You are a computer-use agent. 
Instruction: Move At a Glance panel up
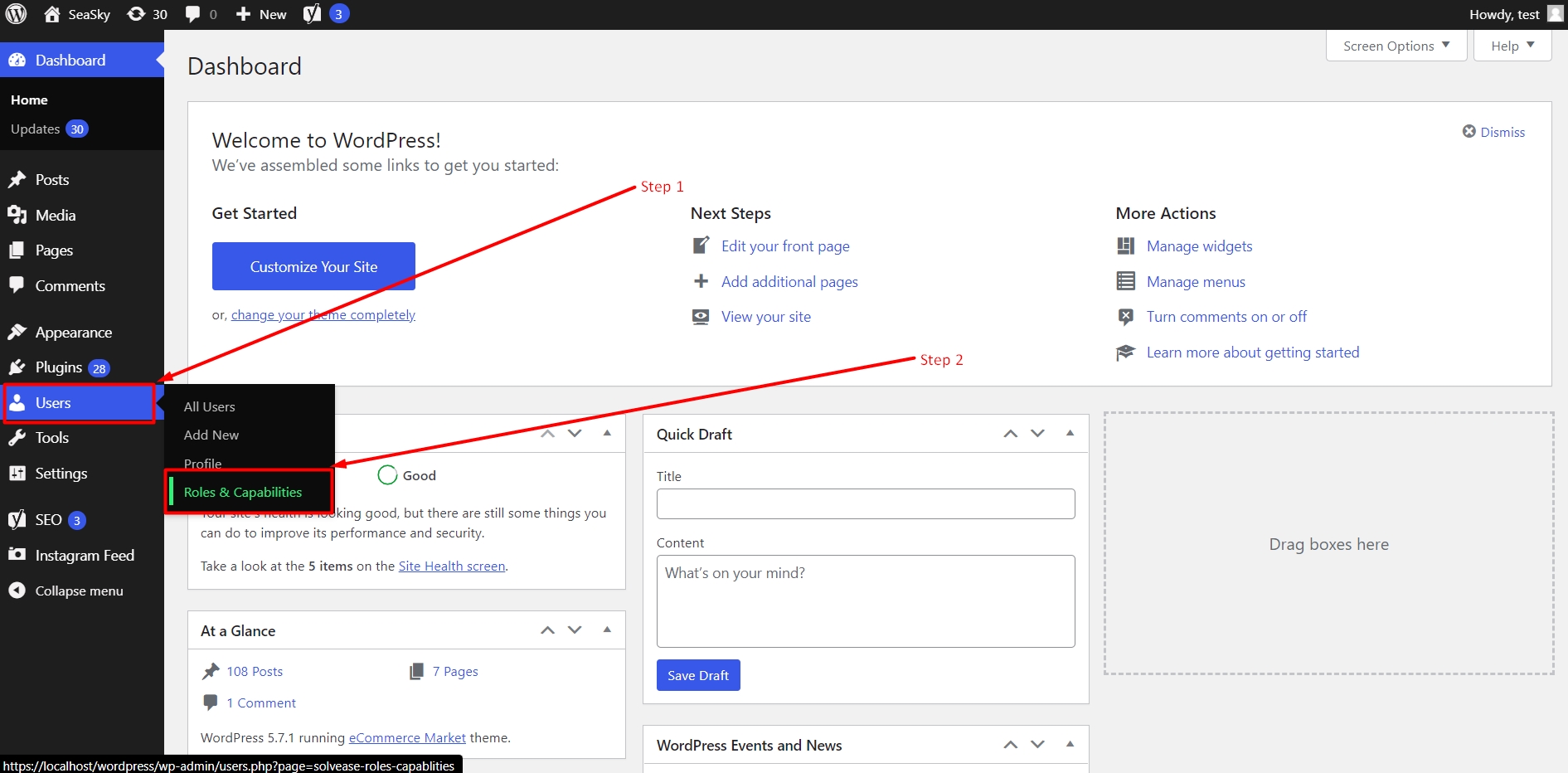pos(547,630)
